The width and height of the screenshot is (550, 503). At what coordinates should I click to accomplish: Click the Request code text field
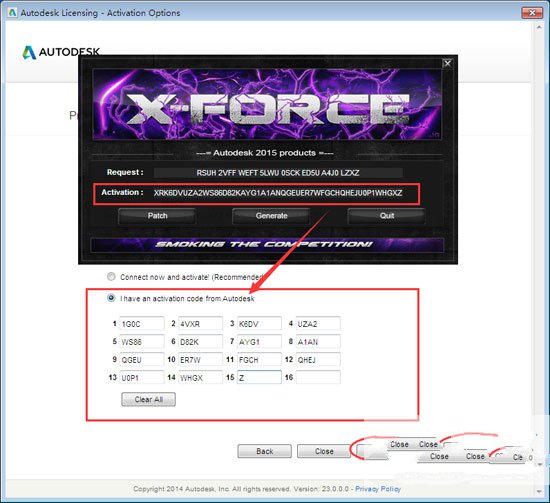[278, 173]
